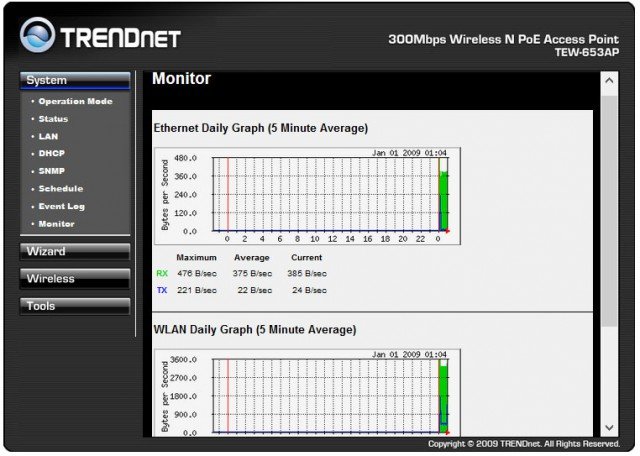Image resolution: width=640 pixels, height=456 pixels.
Task: Open the Tools menu section
Action: click(74, 306)
